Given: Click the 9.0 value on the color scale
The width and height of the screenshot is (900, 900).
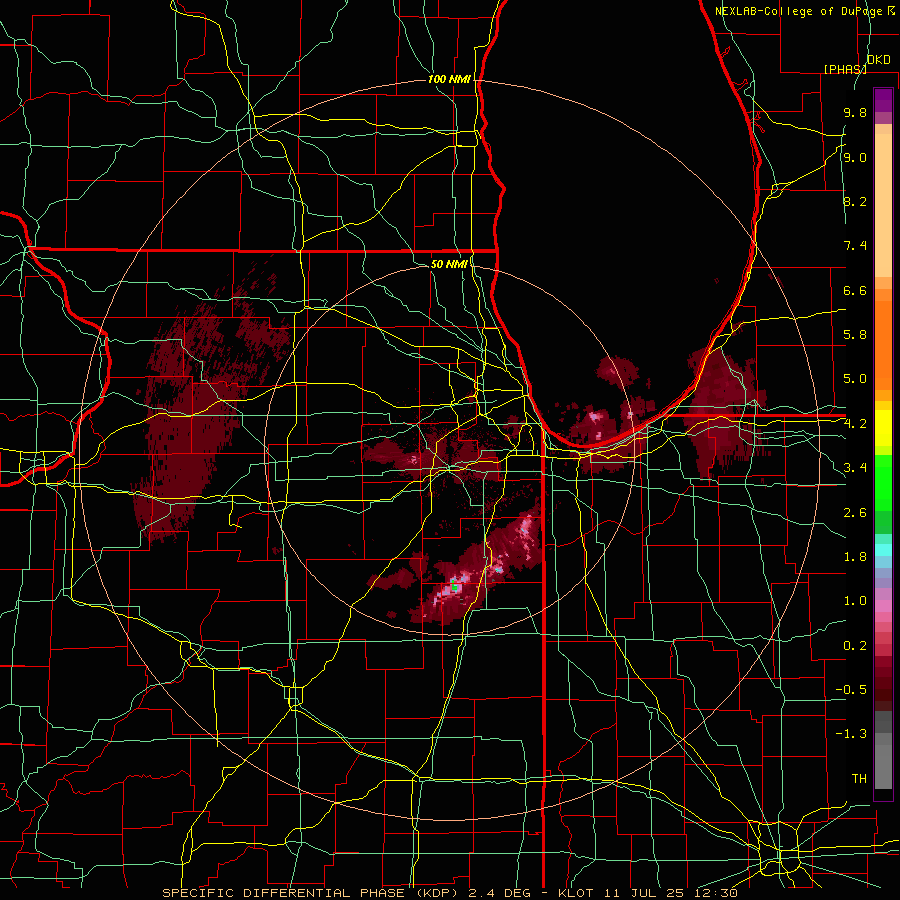Looking at the screenshot, I should pos(855,158).
